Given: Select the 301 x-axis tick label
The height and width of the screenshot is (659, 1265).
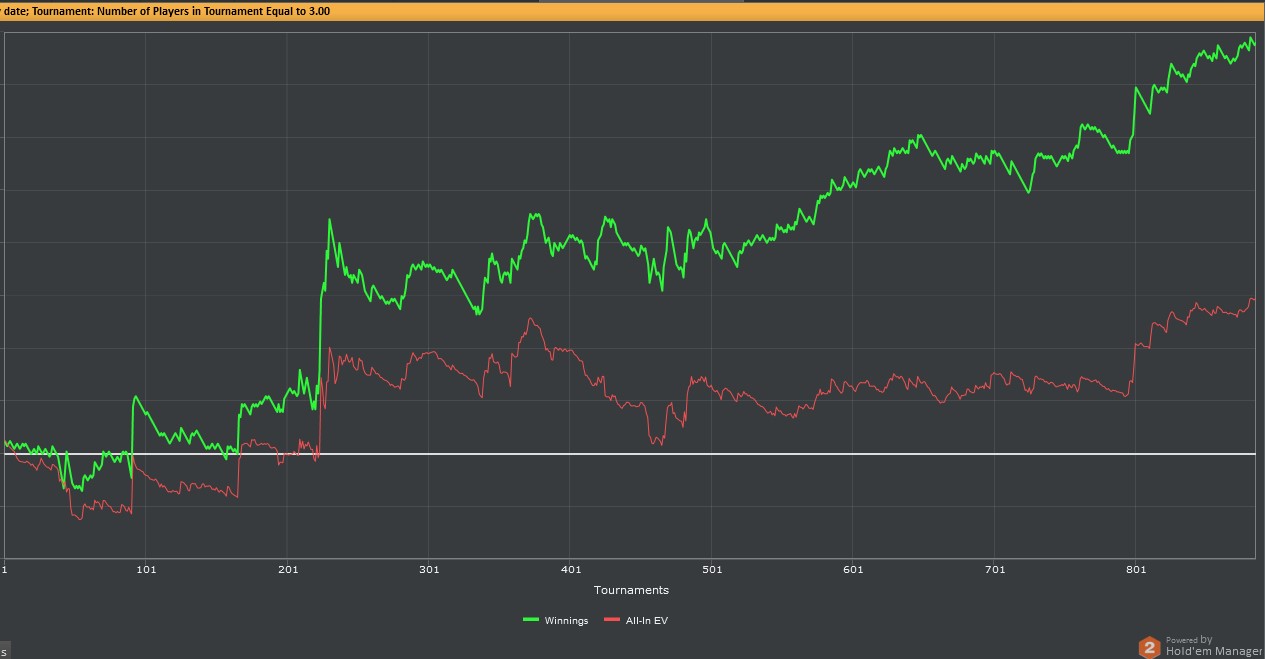Looking at the screenshot, I should click(429, 570).
